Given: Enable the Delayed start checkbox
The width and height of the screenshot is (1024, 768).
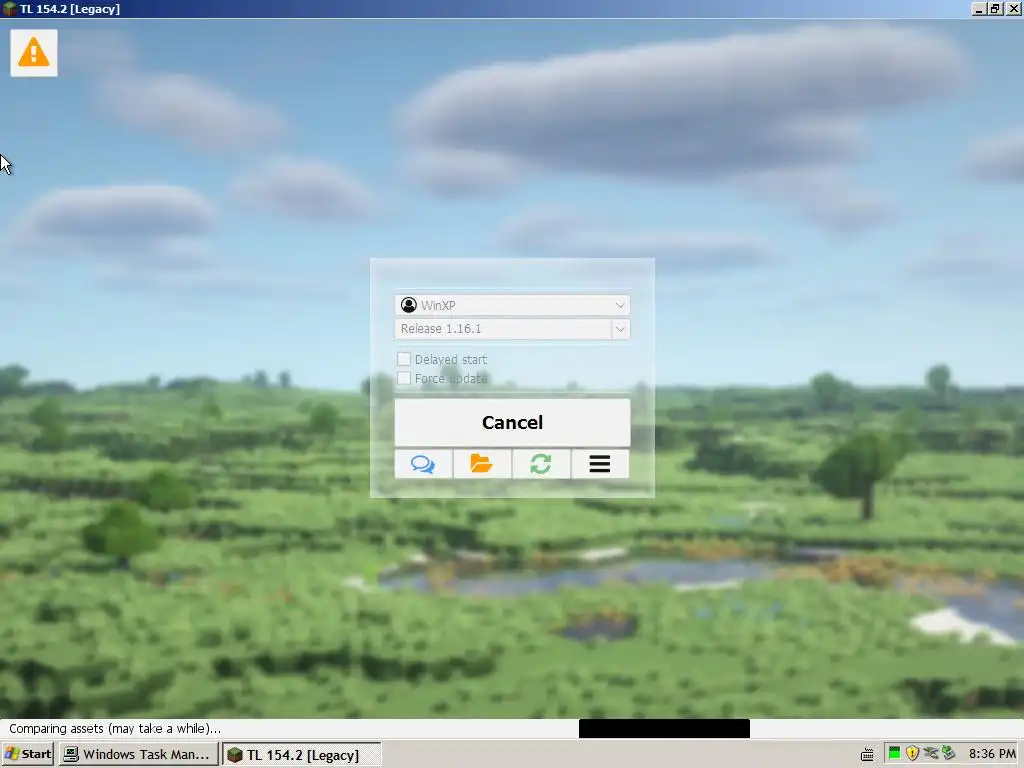Looking at the screenshot, I should (404, 359).
